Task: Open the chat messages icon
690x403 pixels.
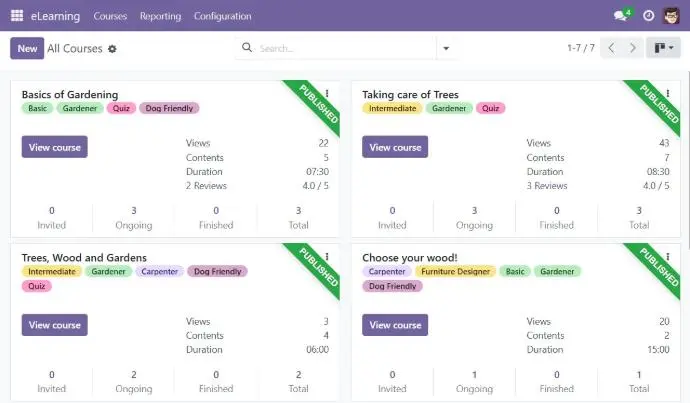Action: (621, 16)
